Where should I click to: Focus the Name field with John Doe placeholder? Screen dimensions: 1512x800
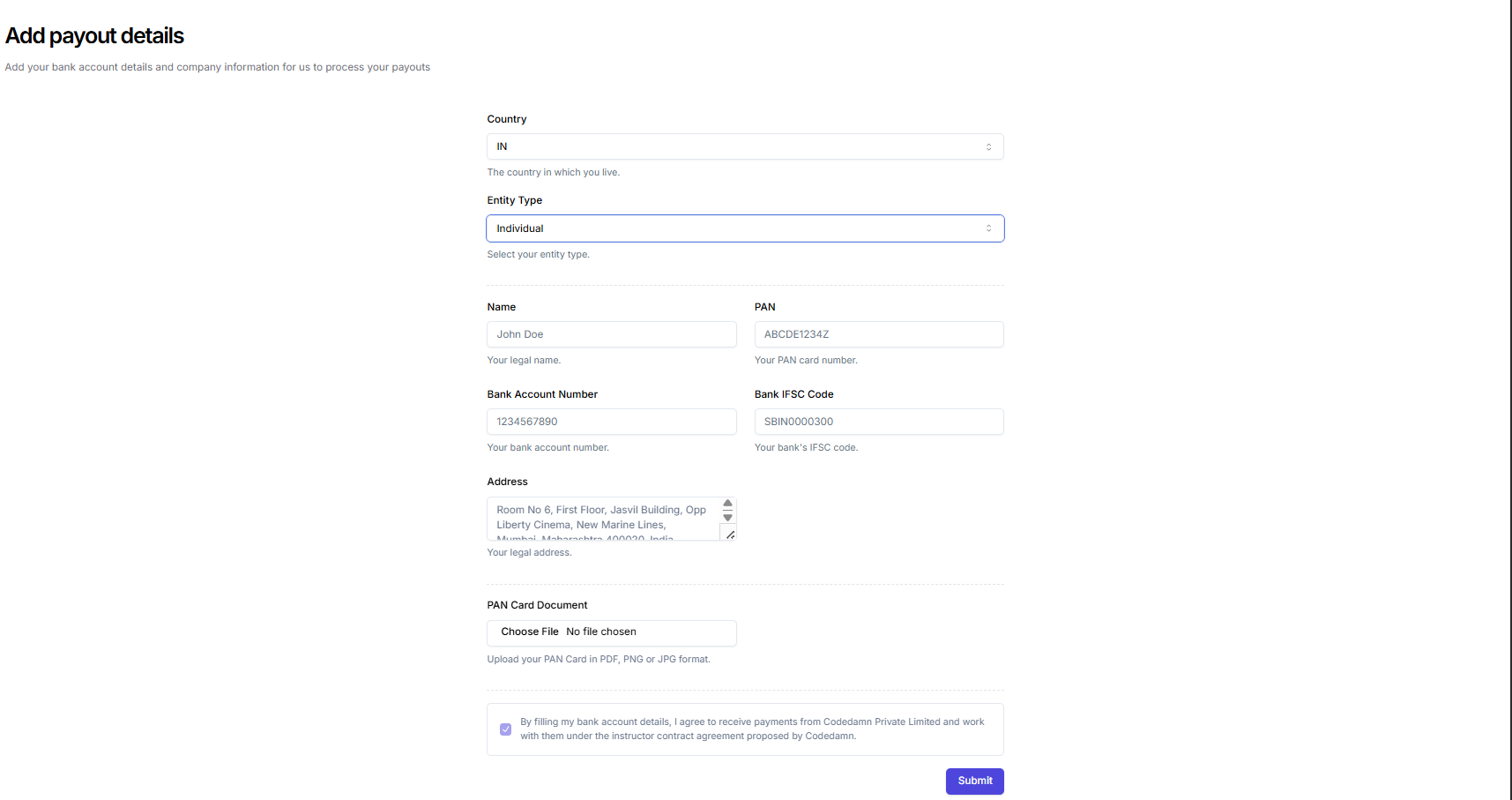tap(611, 334)
